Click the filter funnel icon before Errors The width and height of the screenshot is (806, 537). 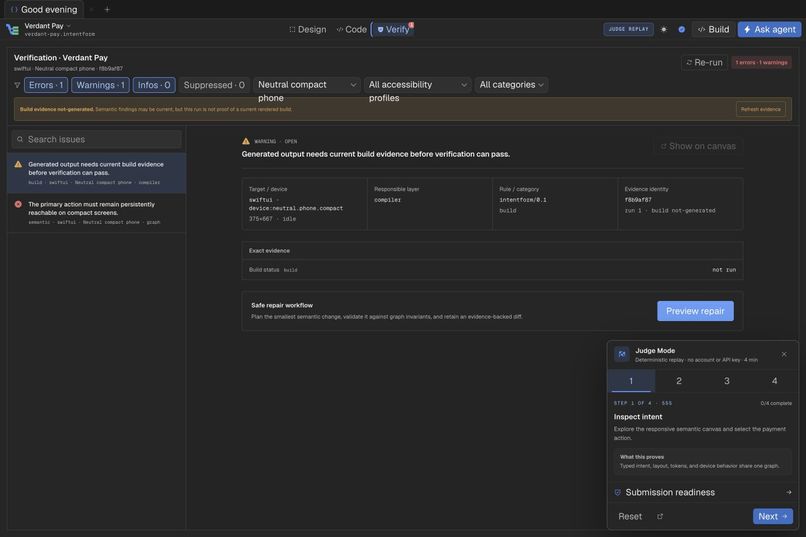coord(17,85)
